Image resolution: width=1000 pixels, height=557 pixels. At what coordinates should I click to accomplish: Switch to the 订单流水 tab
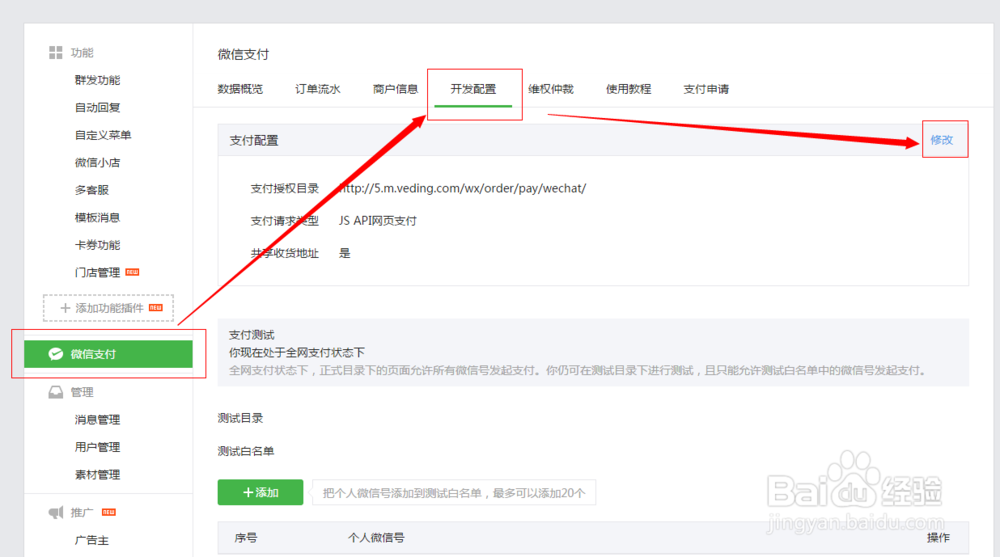pos(318,89)
